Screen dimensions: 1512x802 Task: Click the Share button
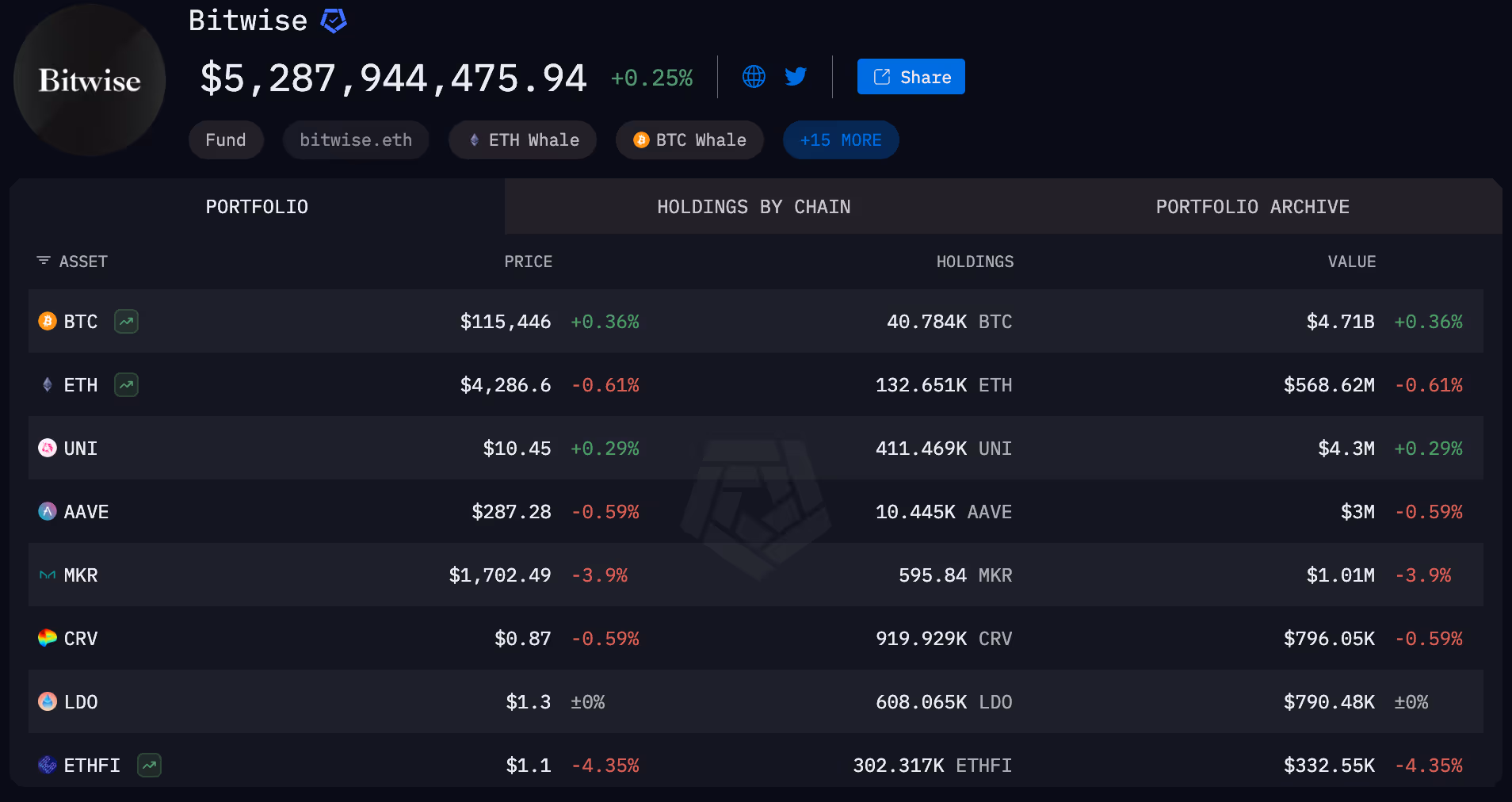click(911, 77)
